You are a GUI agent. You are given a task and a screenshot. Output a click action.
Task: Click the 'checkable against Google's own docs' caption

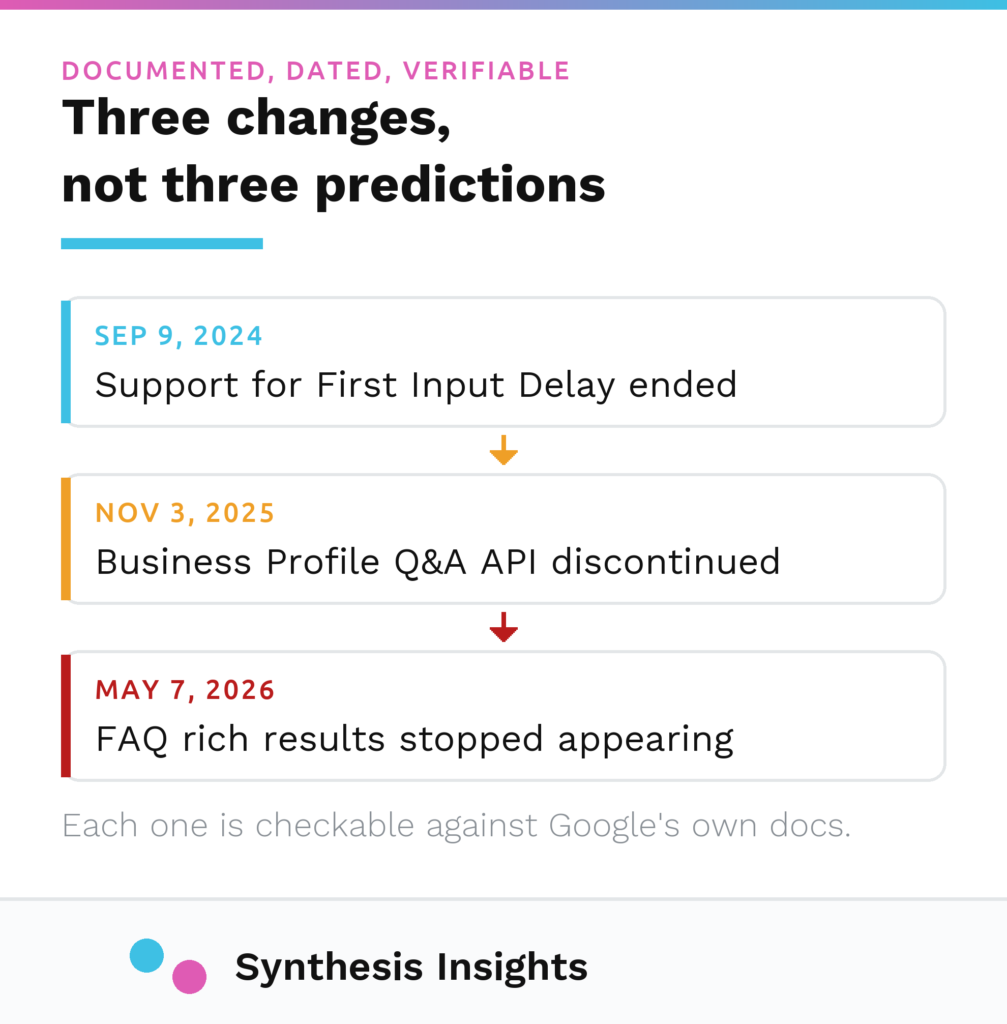coord(456,825)
